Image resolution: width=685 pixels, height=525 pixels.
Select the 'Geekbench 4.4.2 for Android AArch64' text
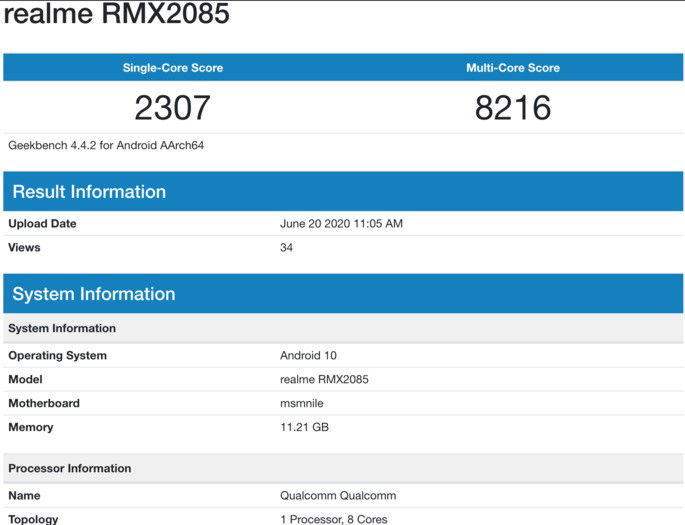point(106,145)
